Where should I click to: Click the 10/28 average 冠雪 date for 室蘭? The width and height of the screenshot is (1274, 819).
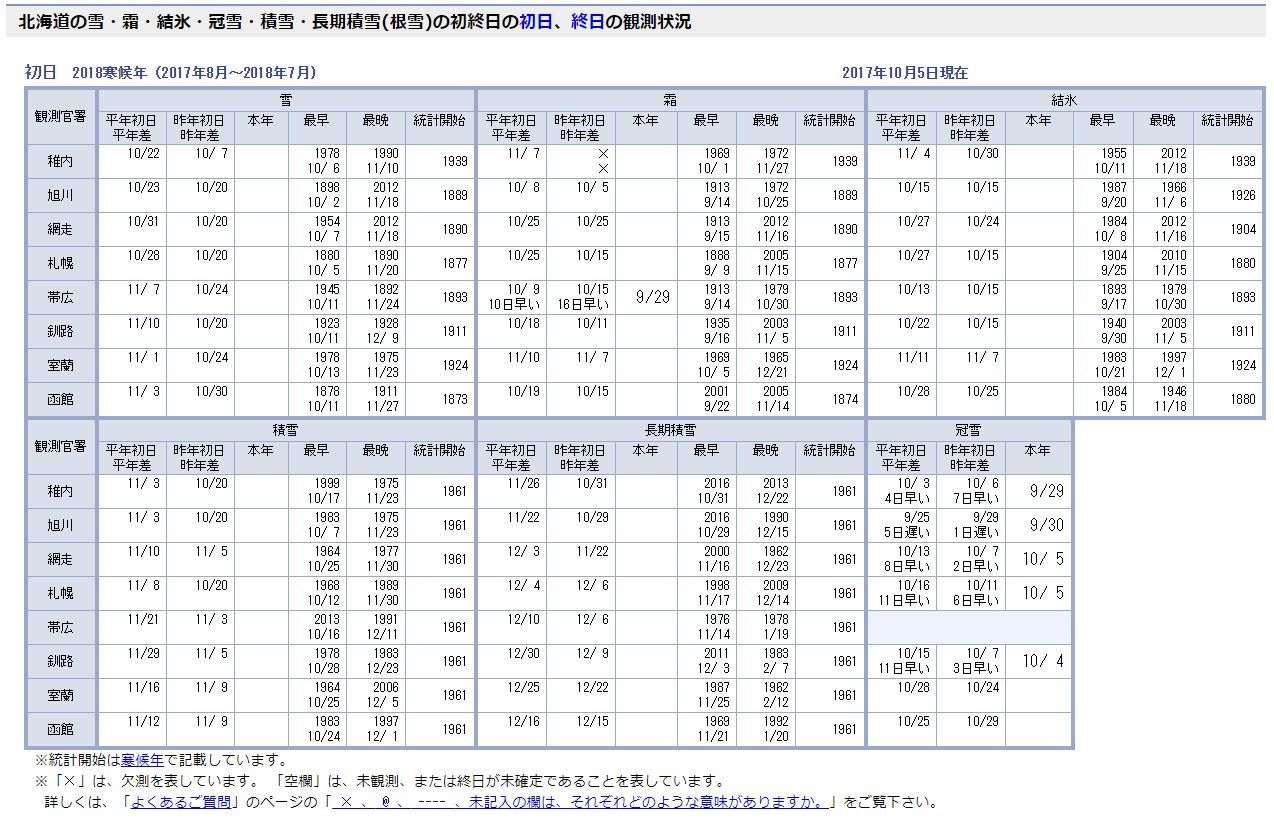tap(913, 688)
